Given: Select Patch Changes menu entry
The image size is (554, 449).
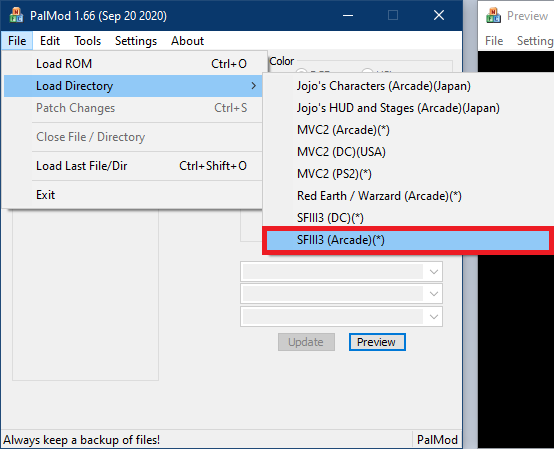Looking at the screenshot, I should [133, 108].
